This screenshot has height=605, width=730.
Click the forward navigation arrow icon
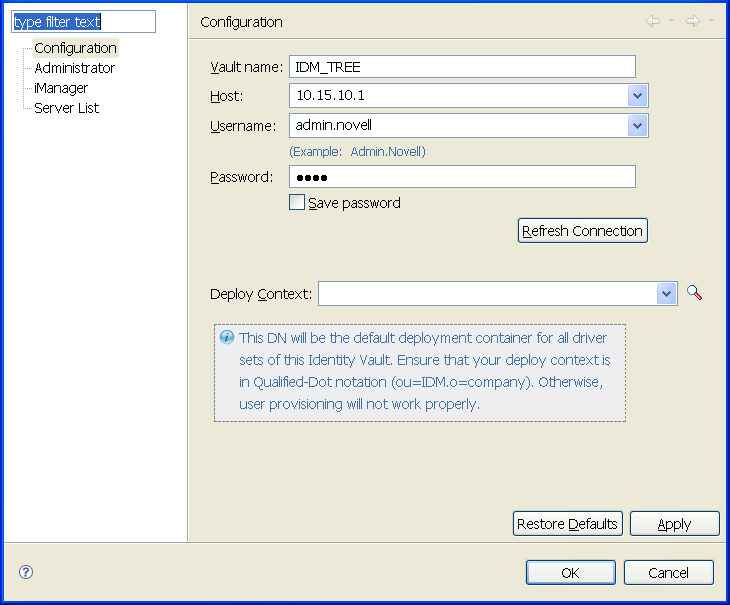click(x=693, y=21)
